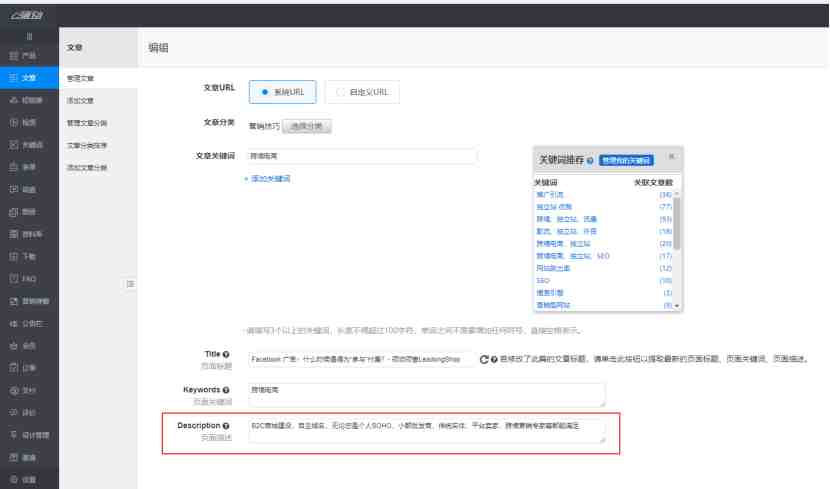Click the hamburger icon atop the dark sidebar
The image size is (830, 489).
click(29, 37)
